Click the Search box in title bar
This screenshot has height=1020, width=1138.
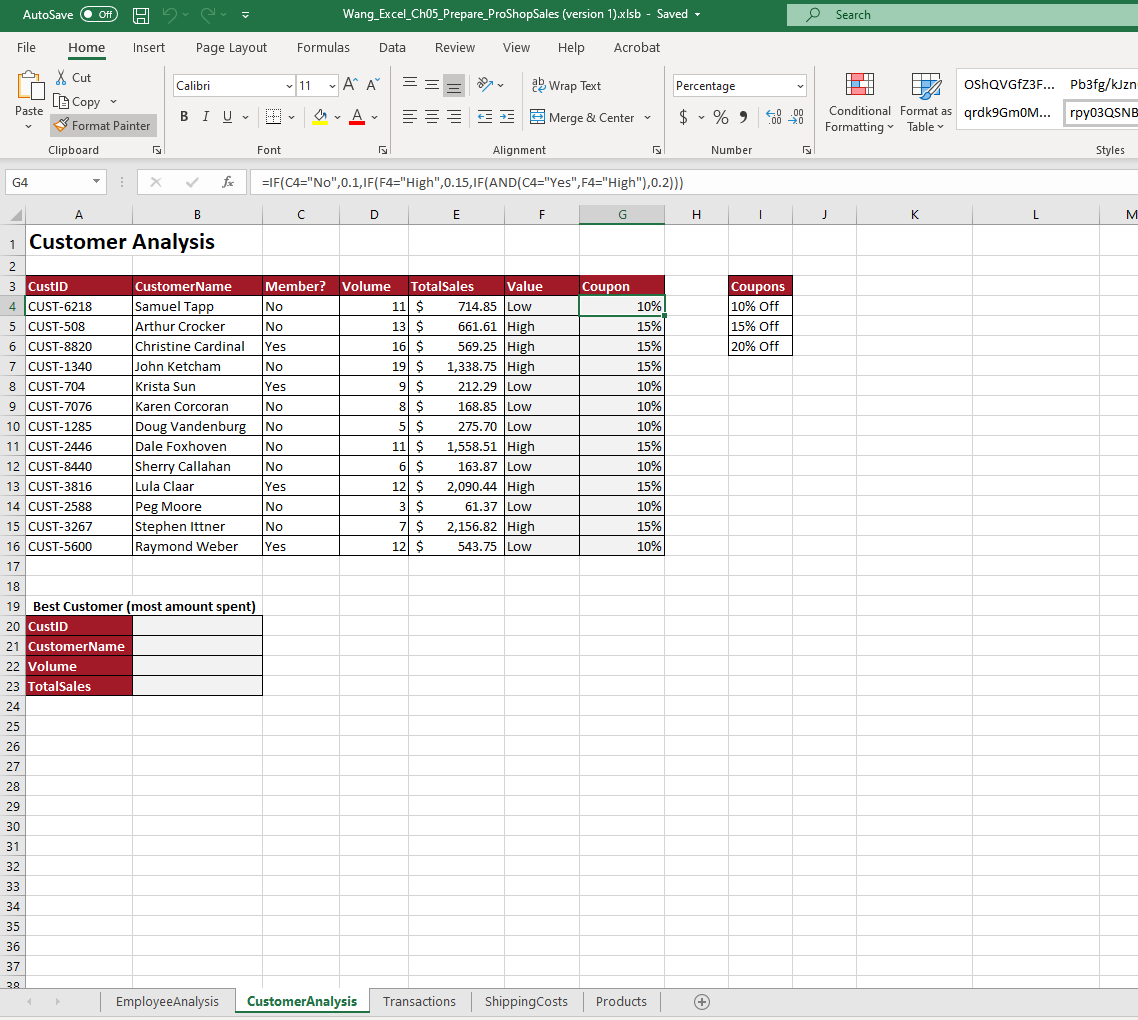coord(962,15)
